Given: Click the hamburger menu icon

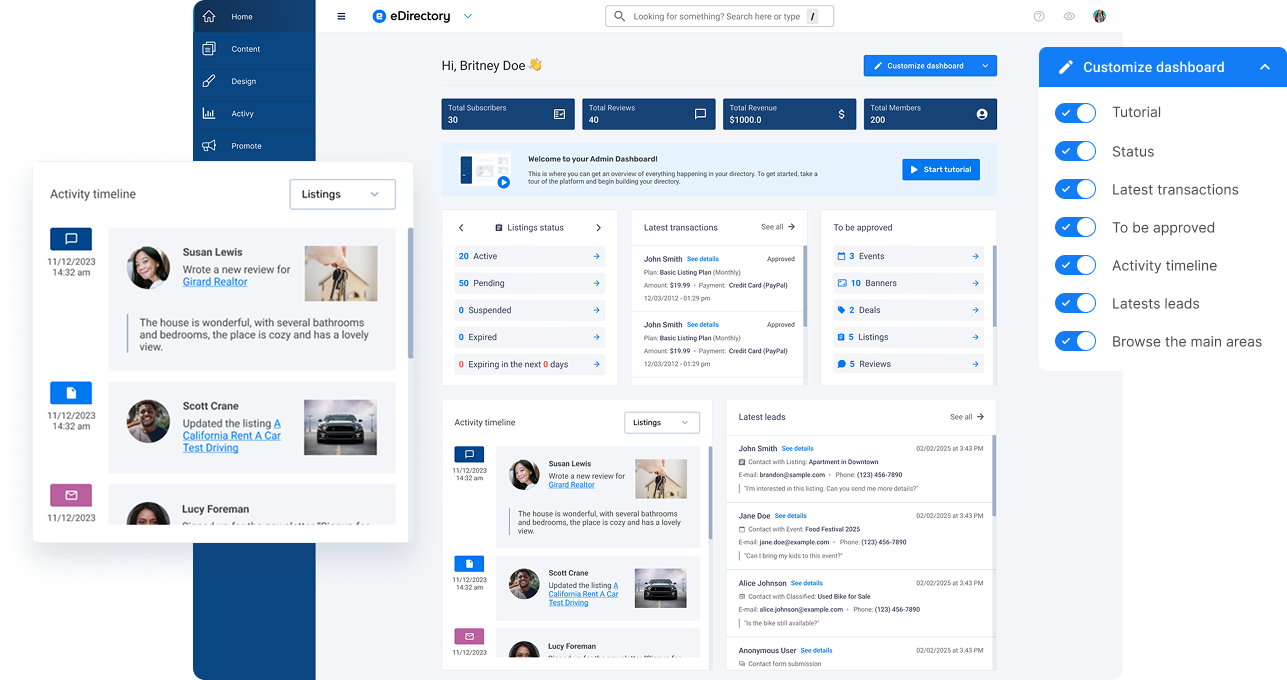Looking at the screenshot, I should point(341,17).
